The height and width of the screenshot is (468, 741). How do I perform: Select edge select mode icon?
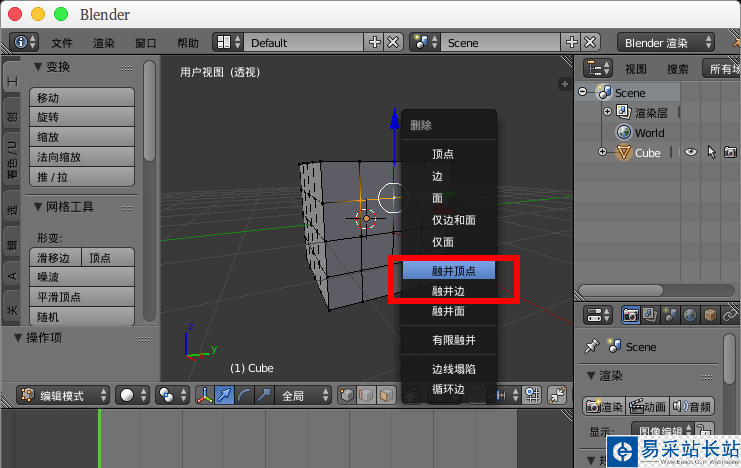point(366,395)
